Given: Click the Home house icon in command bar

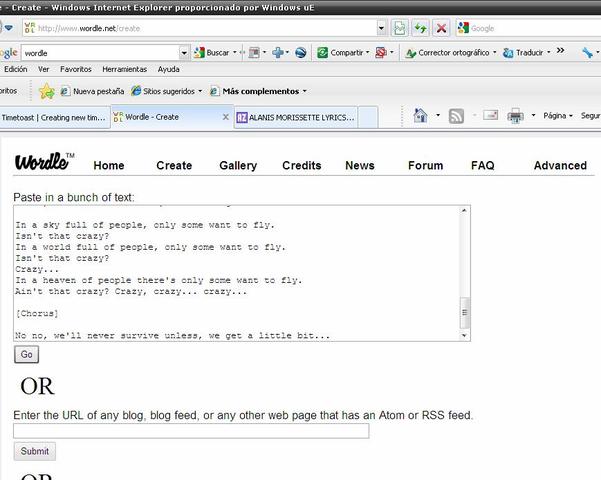Looking at the screenshot, I should tap(421, 115).
